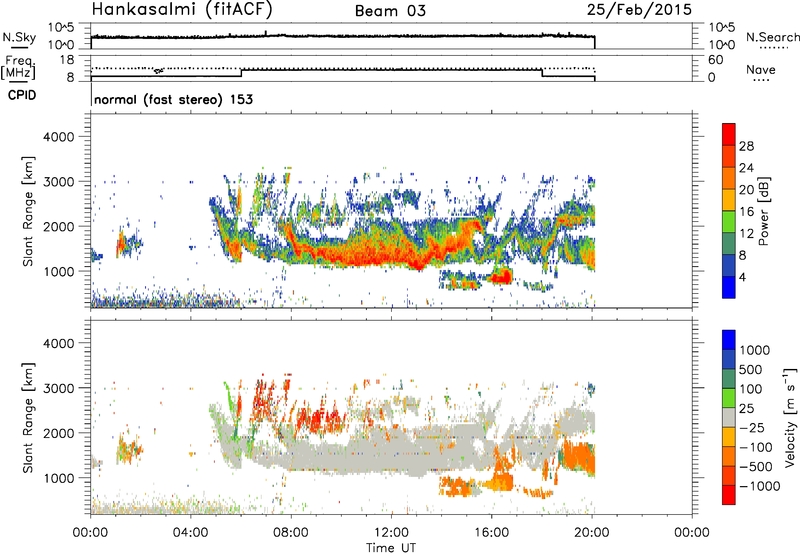Click the '4' power colorbar tick
This screenshot has width=800, height=554.
point(742,277)
